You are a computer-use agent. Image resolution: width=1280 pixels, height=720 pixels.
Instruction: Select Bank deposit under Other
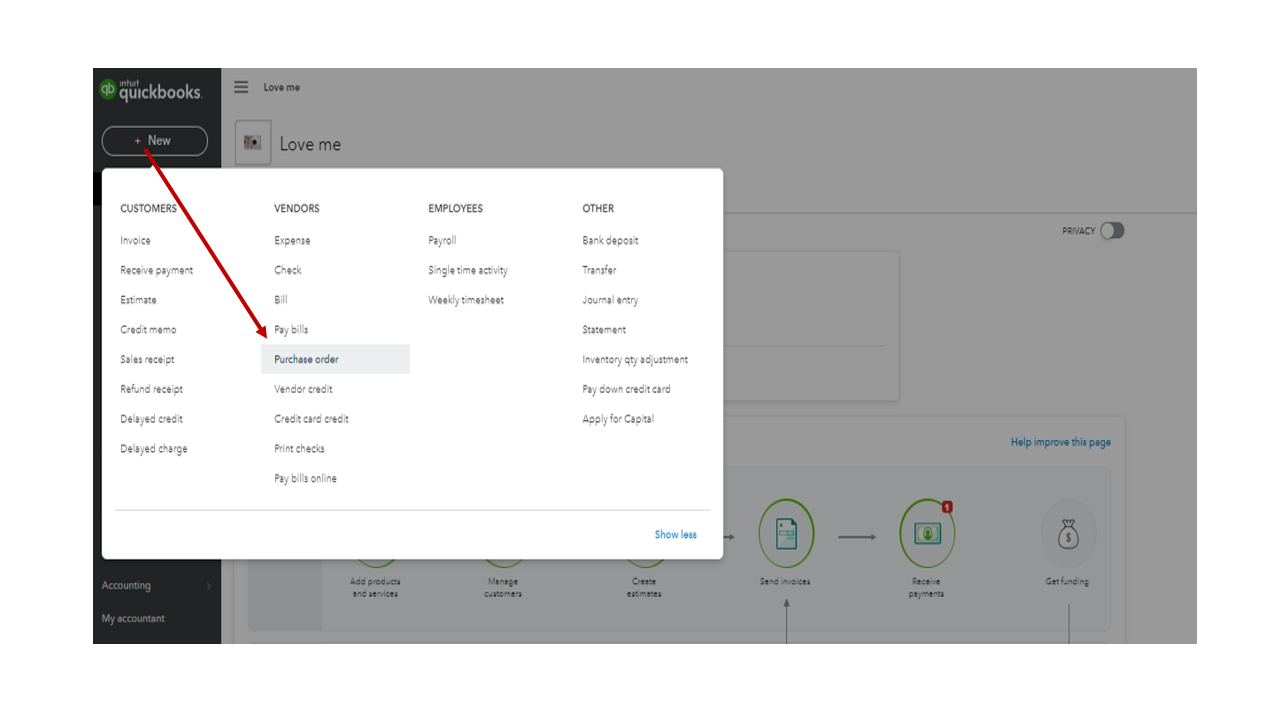pos(609,240)
